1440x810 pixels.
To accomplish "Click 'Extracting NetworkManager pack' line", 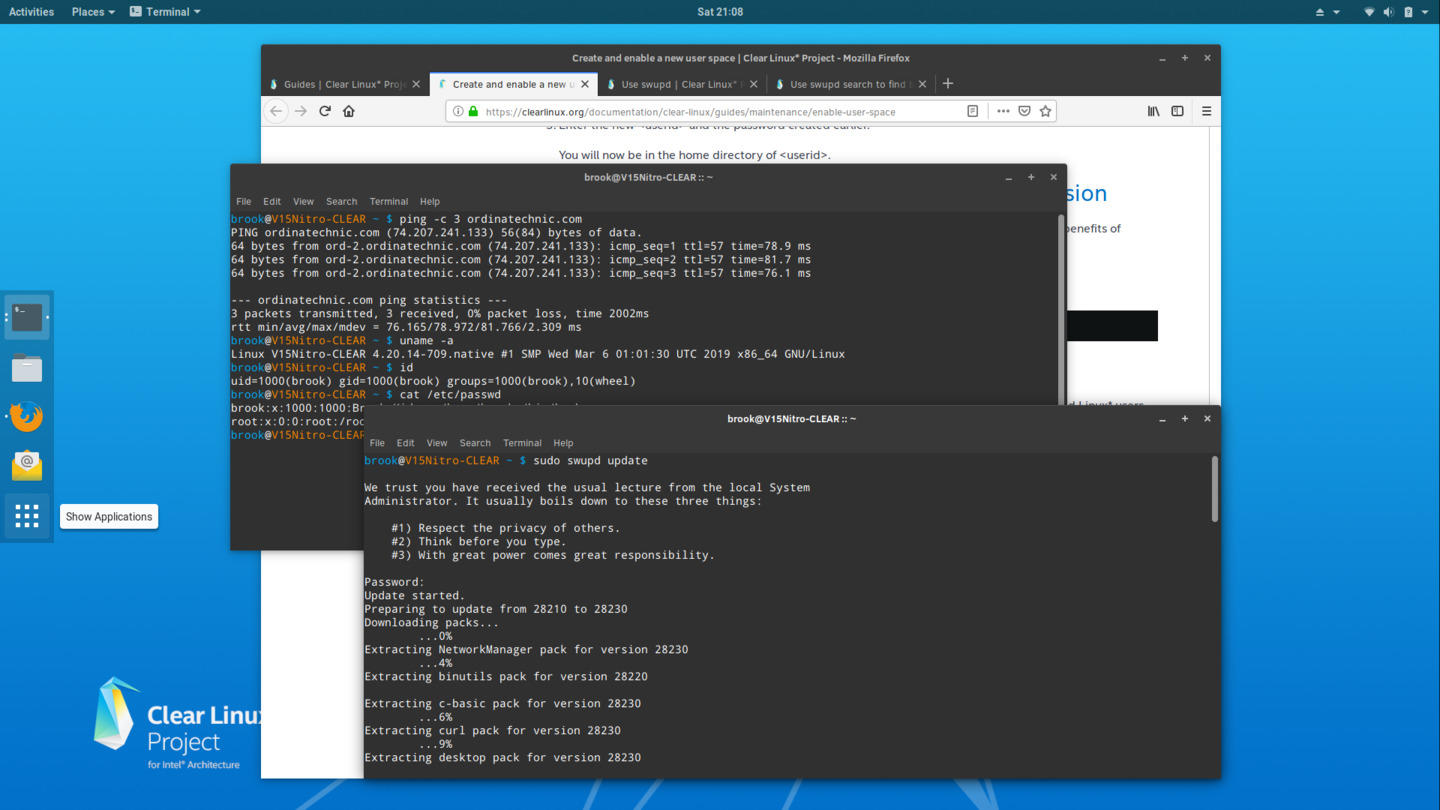I will coord(526,650).
